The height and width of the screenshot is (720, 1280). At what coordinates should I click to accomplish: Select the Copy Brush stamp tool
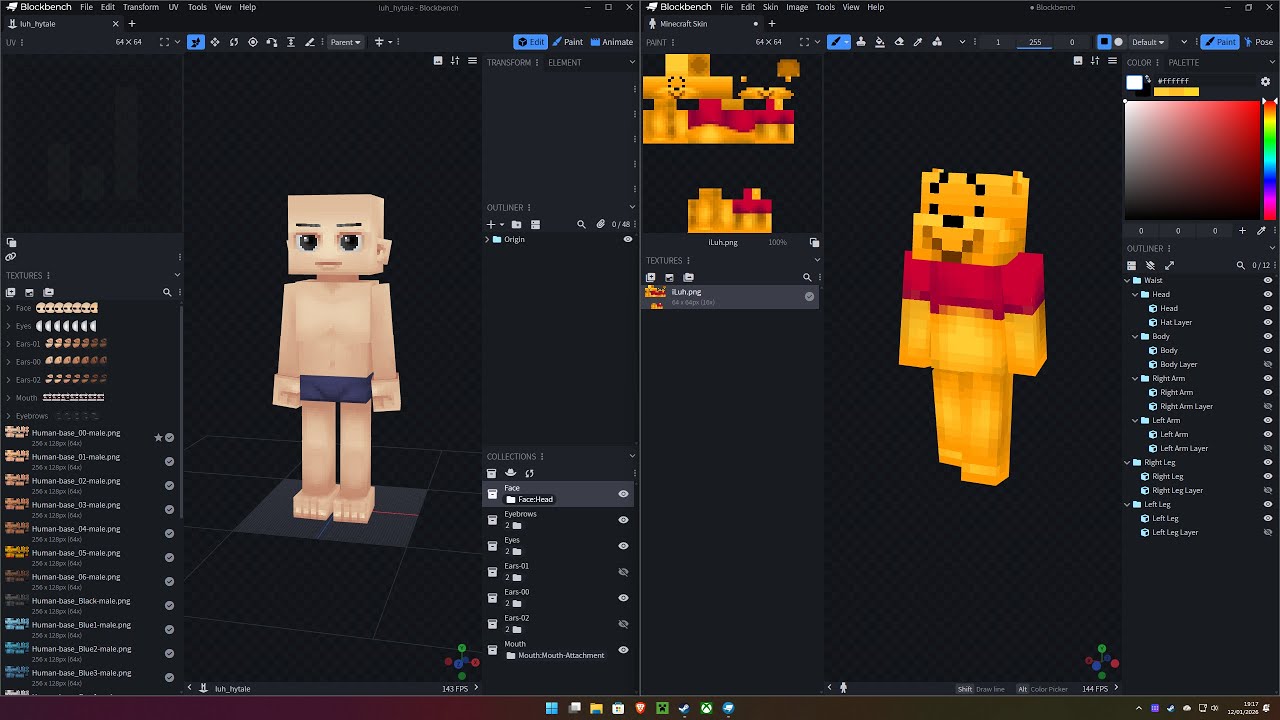click(x=861, y=42)
